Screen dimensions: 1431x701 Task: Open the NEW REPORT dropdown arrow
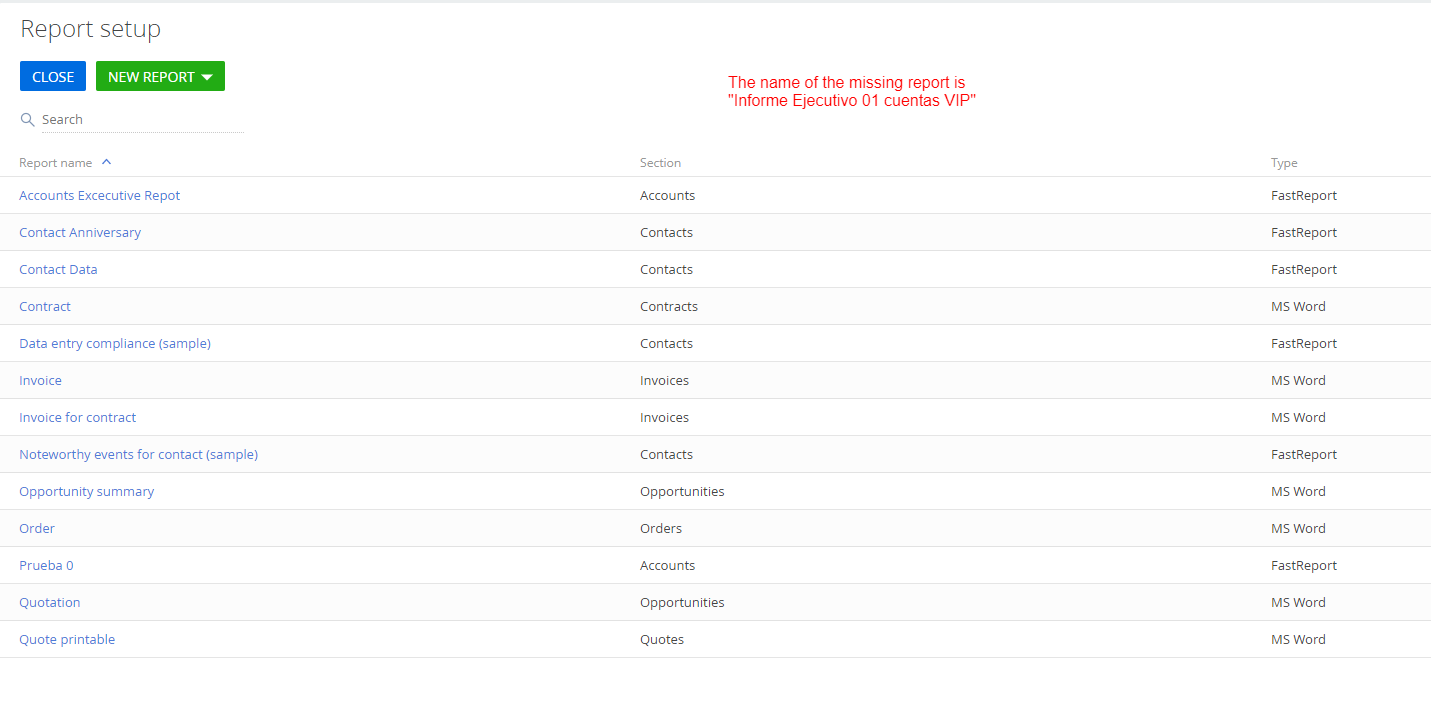pyautogui.click(x=207, y=76)
